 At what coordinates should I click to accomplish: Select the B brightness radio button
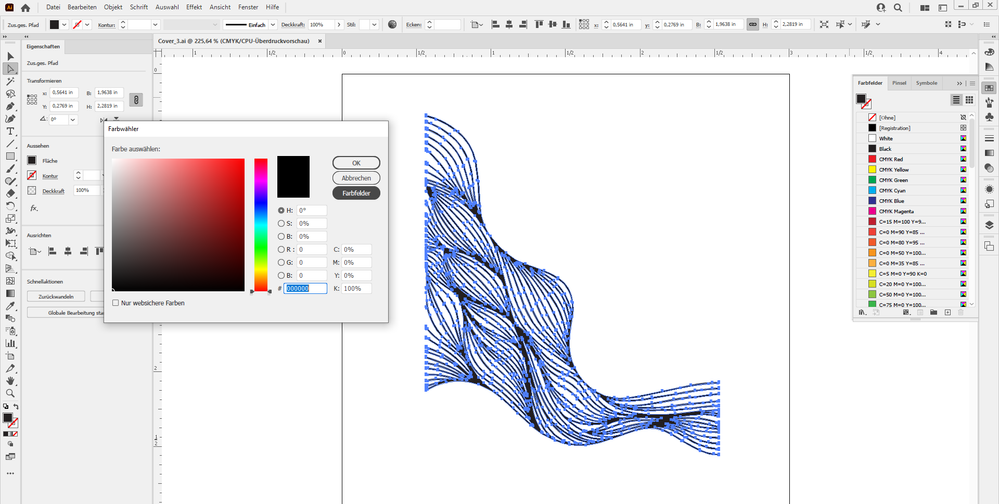(281, 236)
